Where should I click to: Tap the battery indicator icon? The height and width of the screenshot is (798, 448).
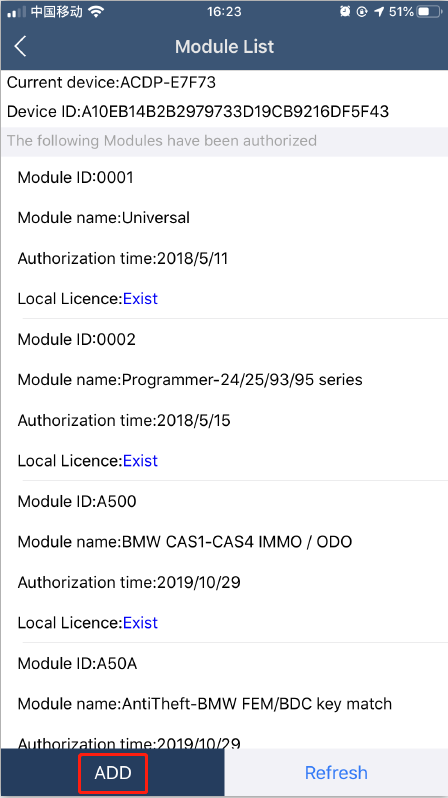click(429, 11)
